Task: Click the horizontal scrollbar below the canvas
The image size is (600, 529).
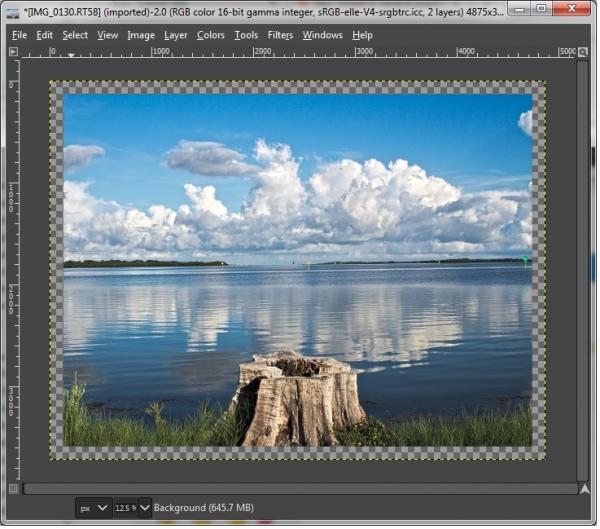Action: point(302,491)
